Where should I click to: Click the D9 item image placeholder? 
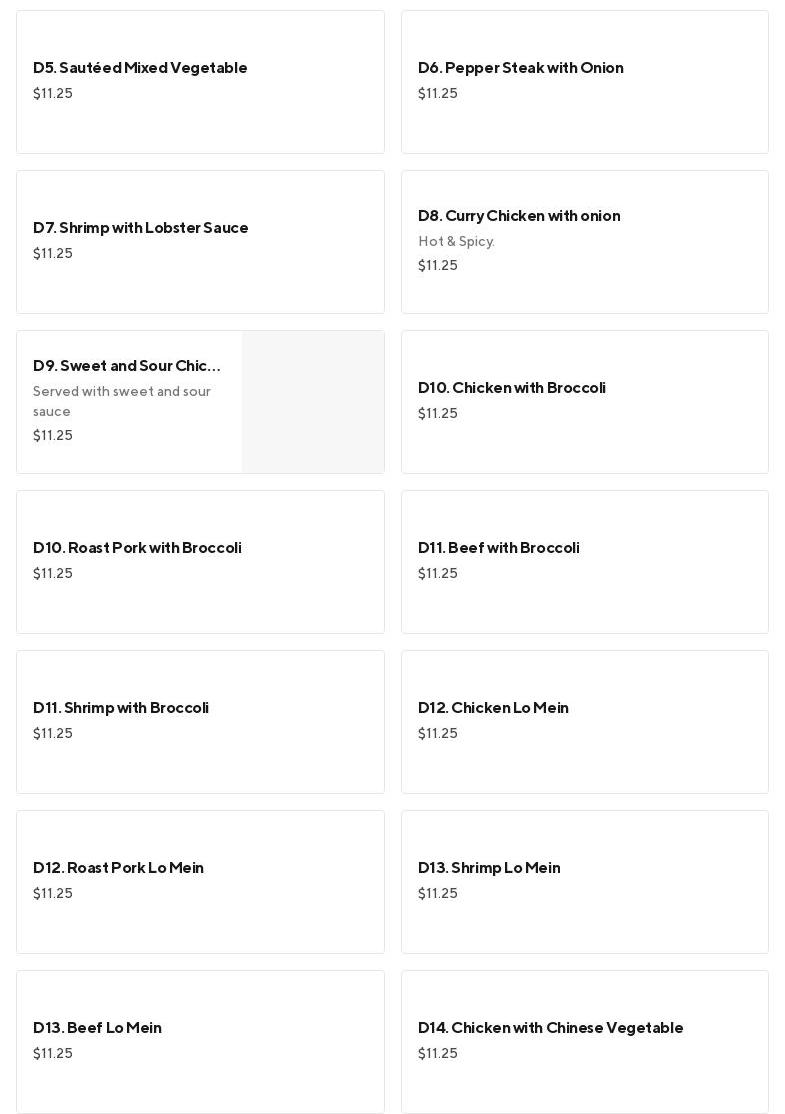tap(313, 402)
